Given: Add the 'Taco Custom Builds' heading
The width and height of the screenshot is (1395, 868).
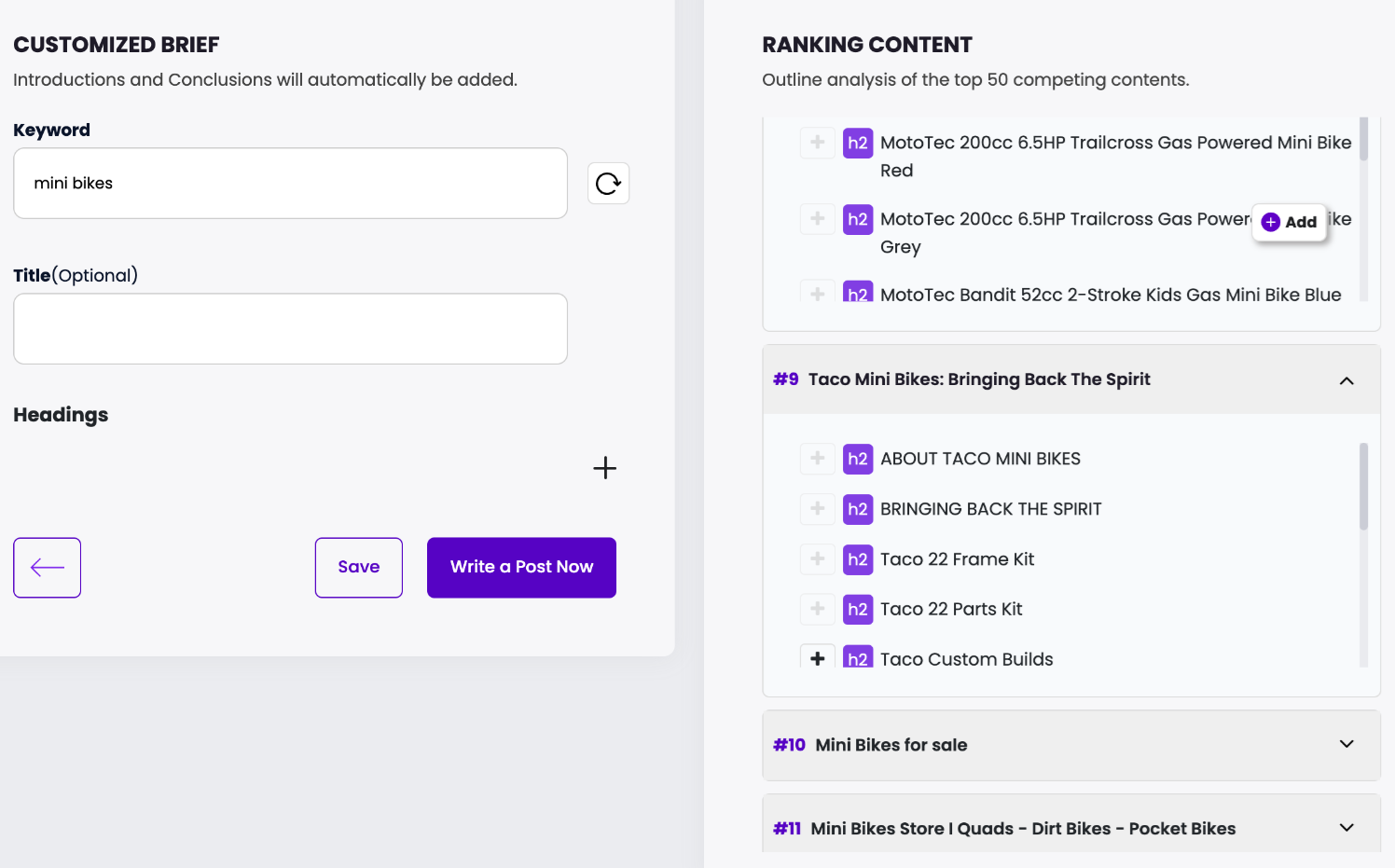Looking at the screenshot, I should coord(817,658).
